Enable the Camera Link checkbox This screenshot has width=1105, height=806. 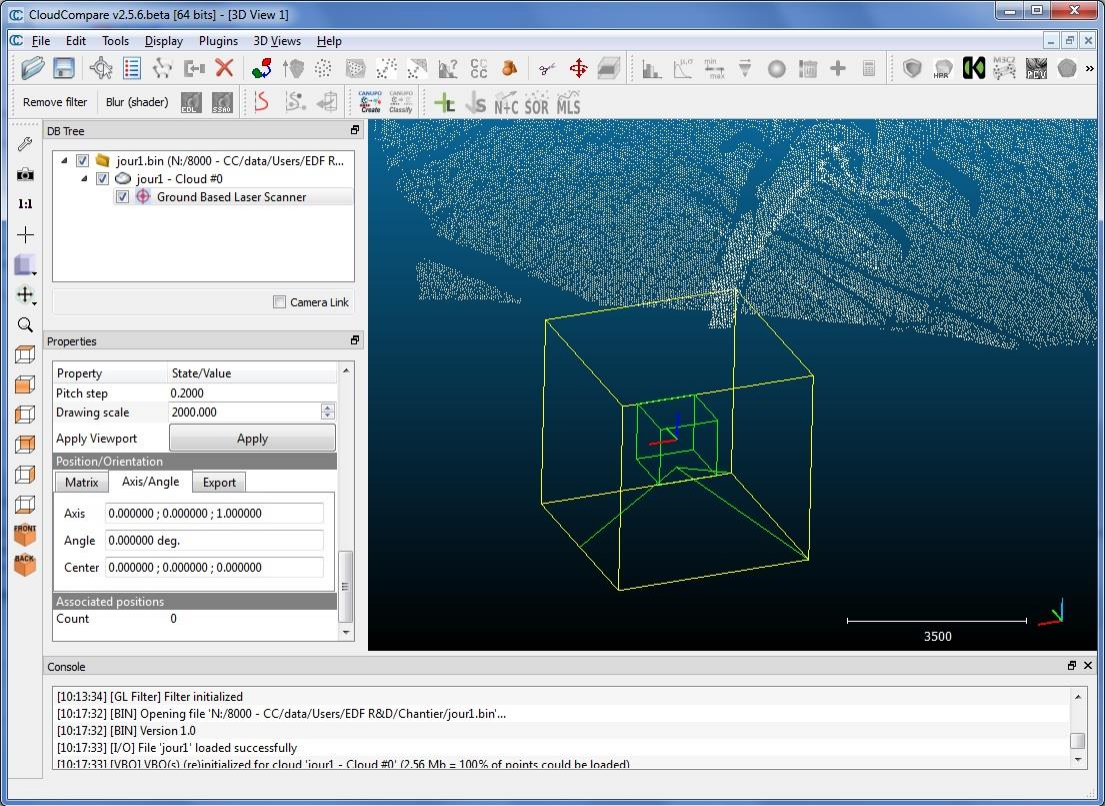point(279,302)
